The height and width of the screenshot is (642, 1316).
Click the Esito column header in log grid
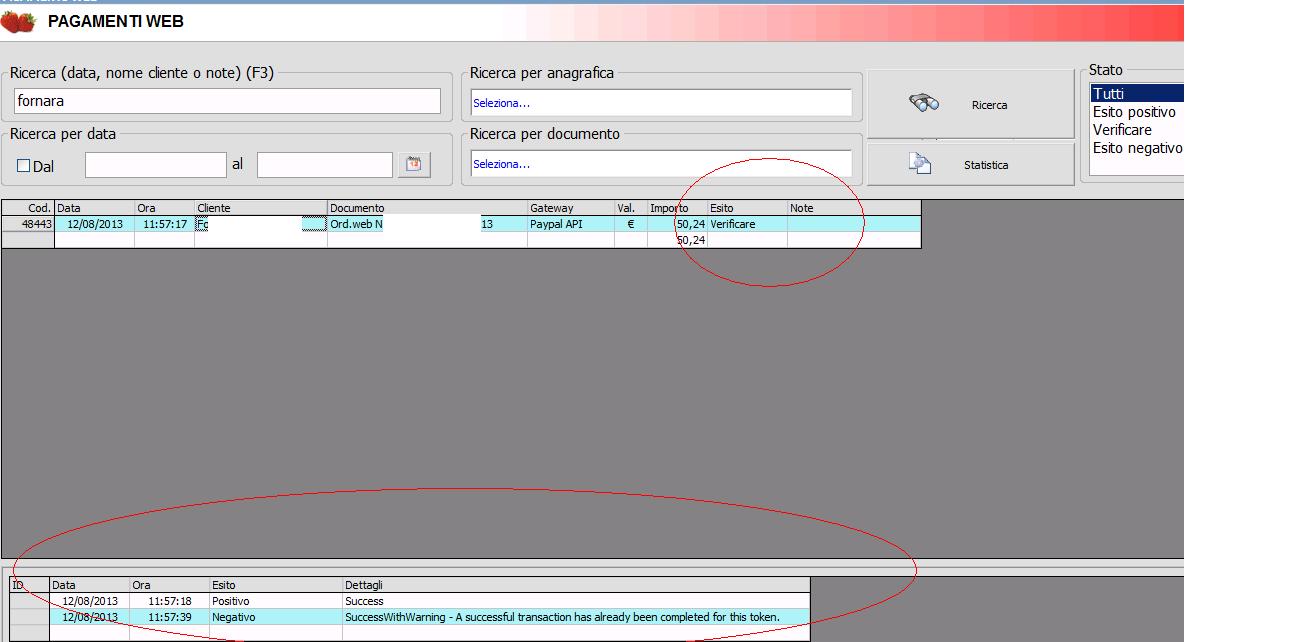click(275, 585)
